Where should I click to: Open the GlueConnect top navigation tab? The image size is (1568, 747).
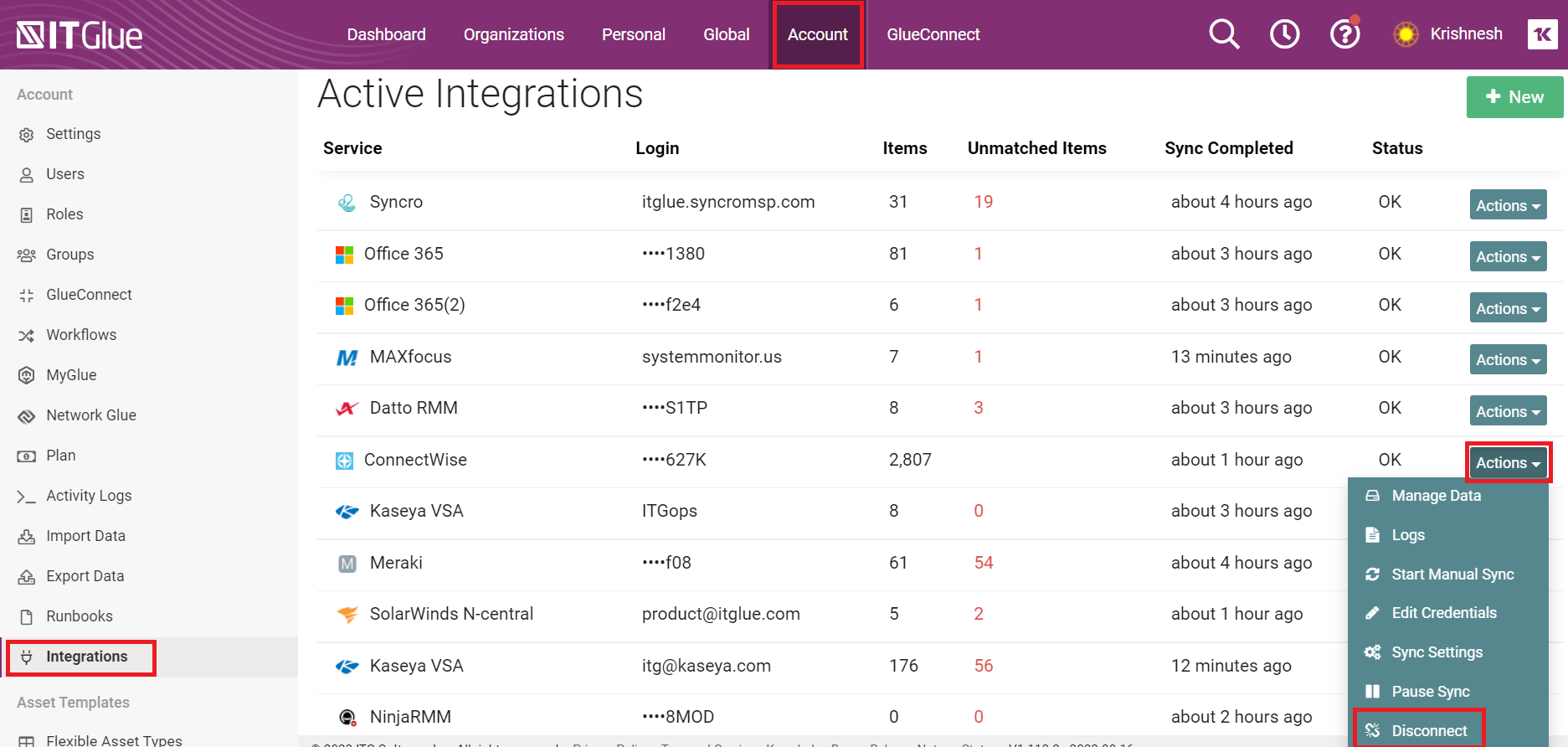933,34
